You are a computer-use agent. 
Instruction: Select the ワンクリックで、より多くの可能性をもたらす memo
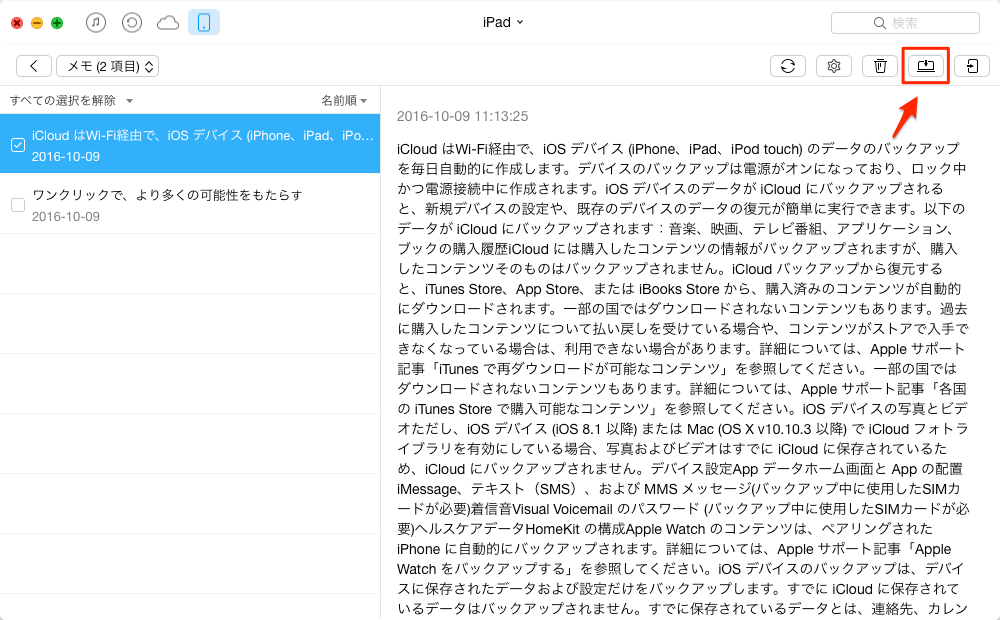coord(190,204)
